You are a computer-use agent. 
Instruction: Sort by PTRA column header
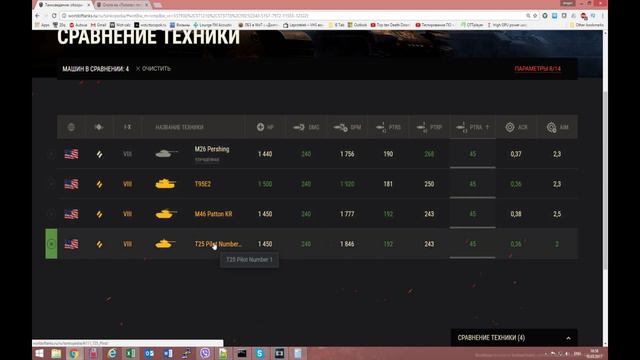point(472,127)
